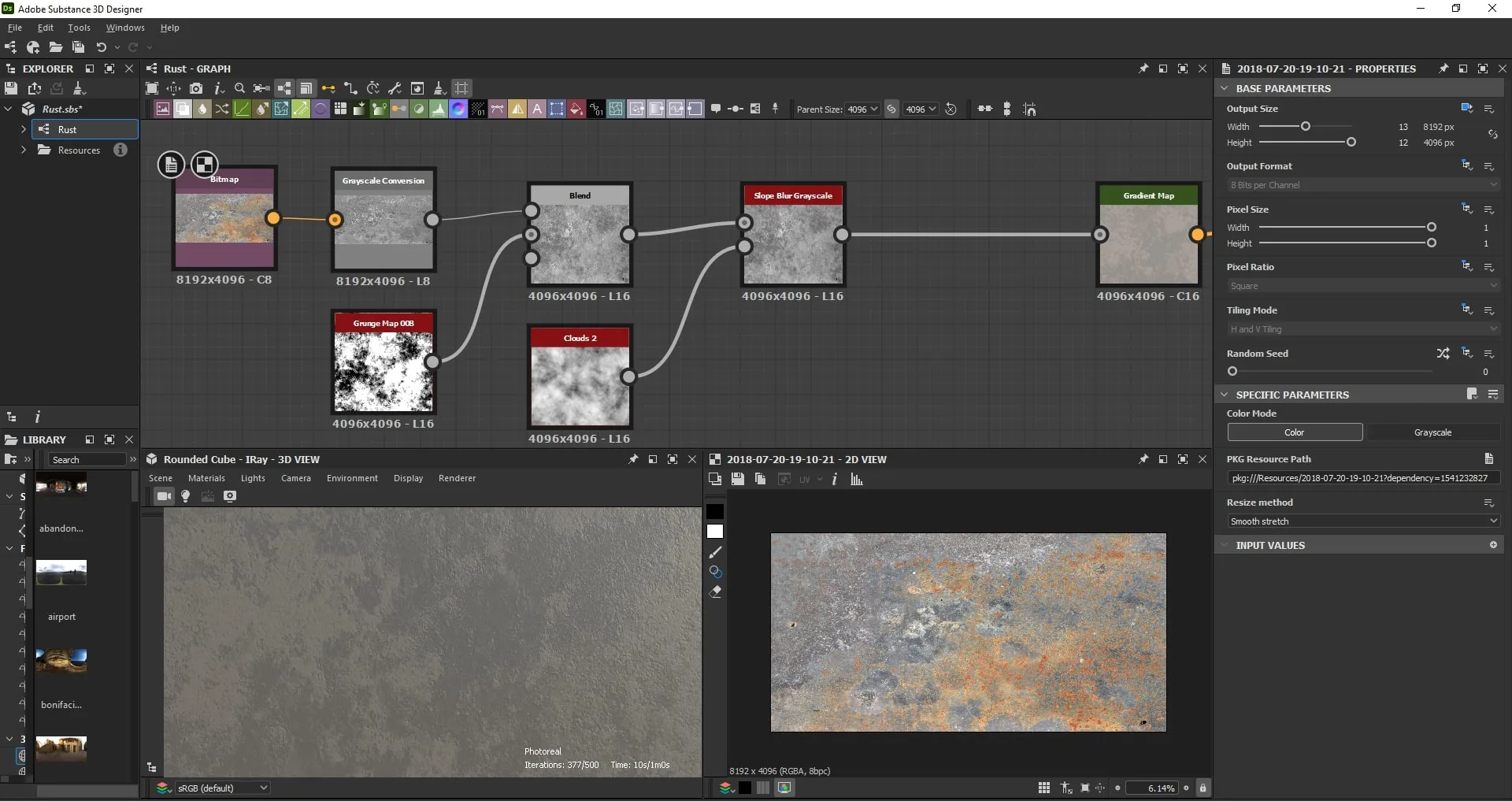Expand the Resources folder in Explorer
This screenshot has height=801, width=1512.
[x=23, y=150]
